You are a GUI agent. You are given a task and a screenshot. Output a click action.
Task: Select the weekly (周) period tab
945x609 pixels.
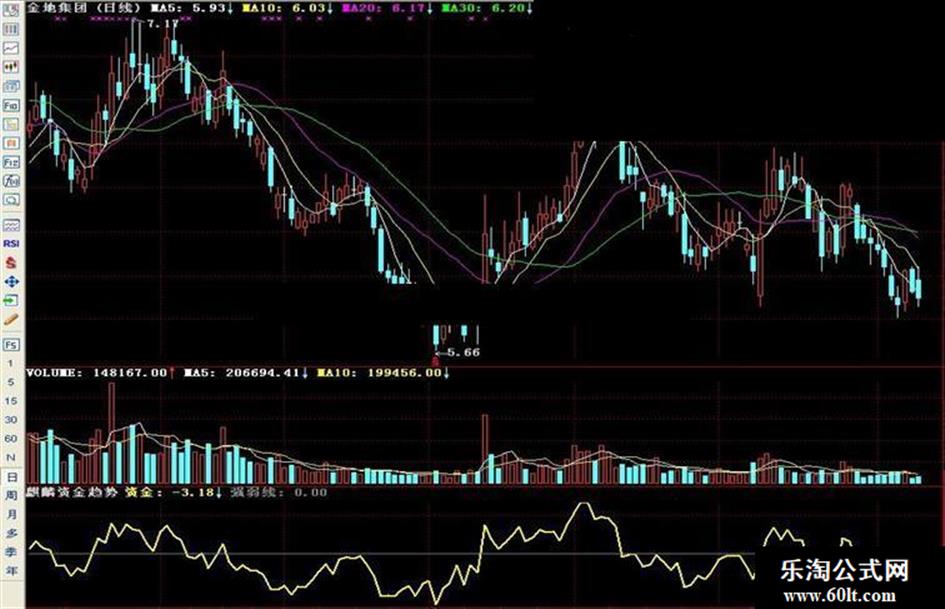(x=11, y=496)
